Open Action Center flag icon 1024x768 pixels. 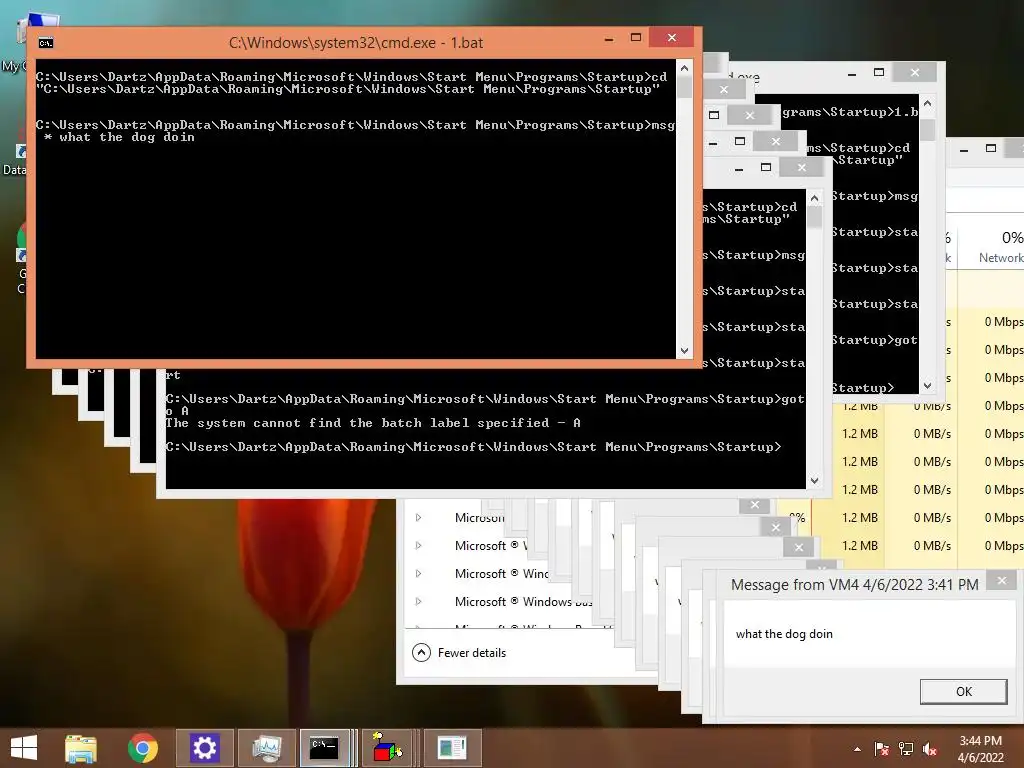882,749
